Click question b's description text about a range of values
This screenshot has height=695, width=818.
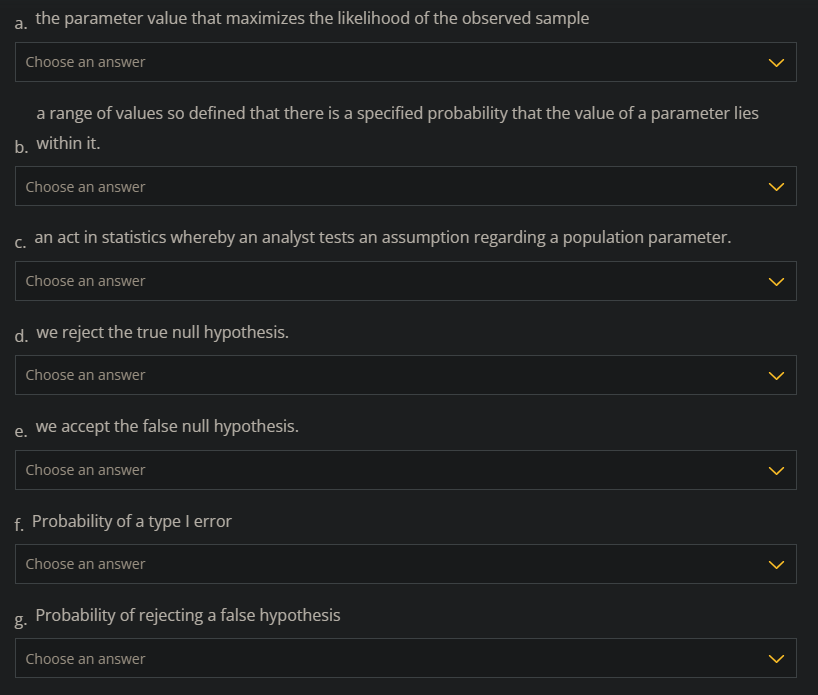click(x=397, y=113)
